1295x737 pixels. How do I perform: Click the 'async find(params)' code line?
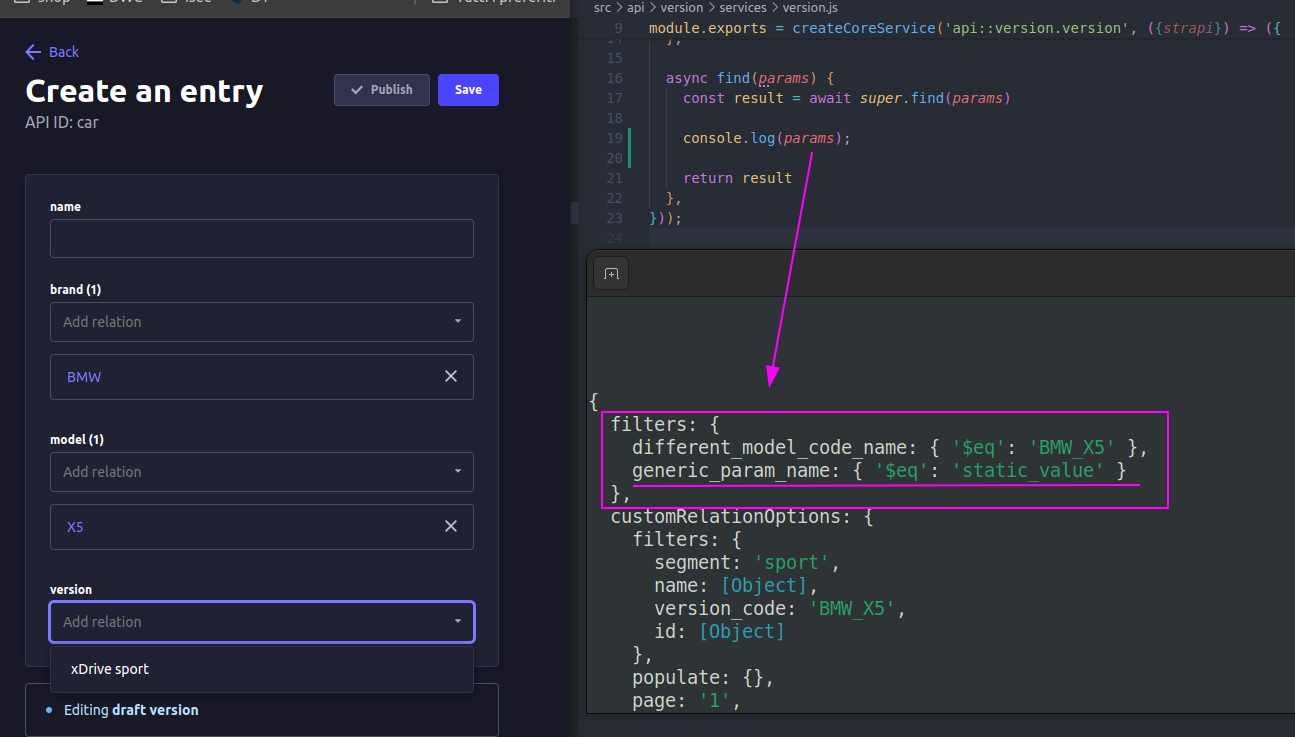[x=750, y=78]
